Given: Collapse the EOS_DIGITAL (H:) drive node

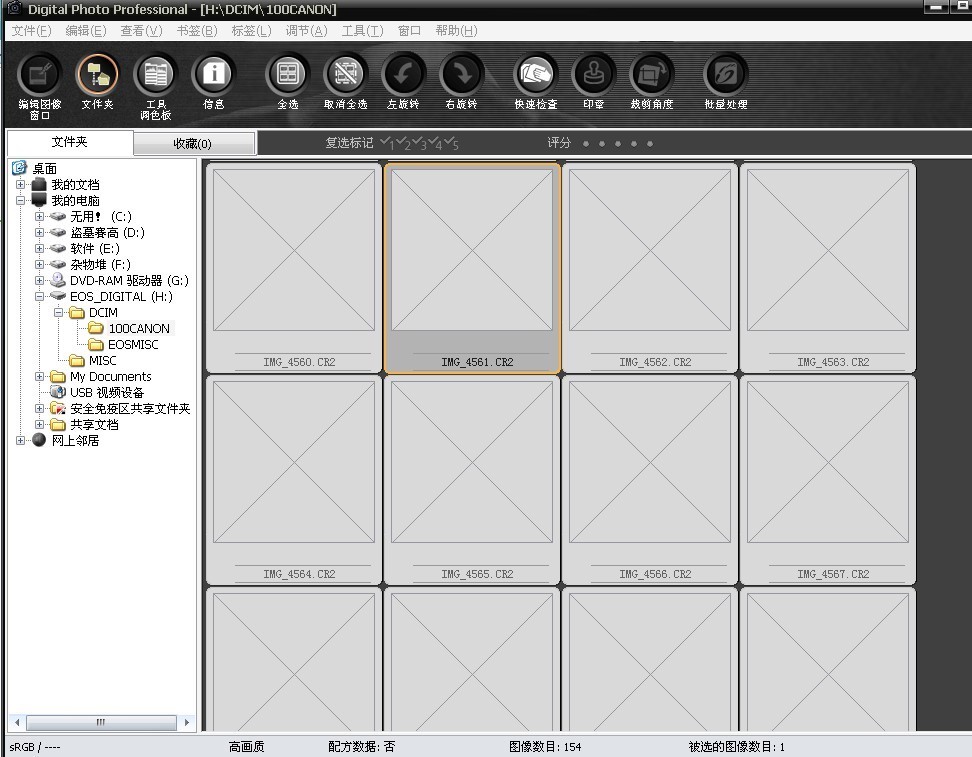Looking at the screenshot, I should click(40, 297).
